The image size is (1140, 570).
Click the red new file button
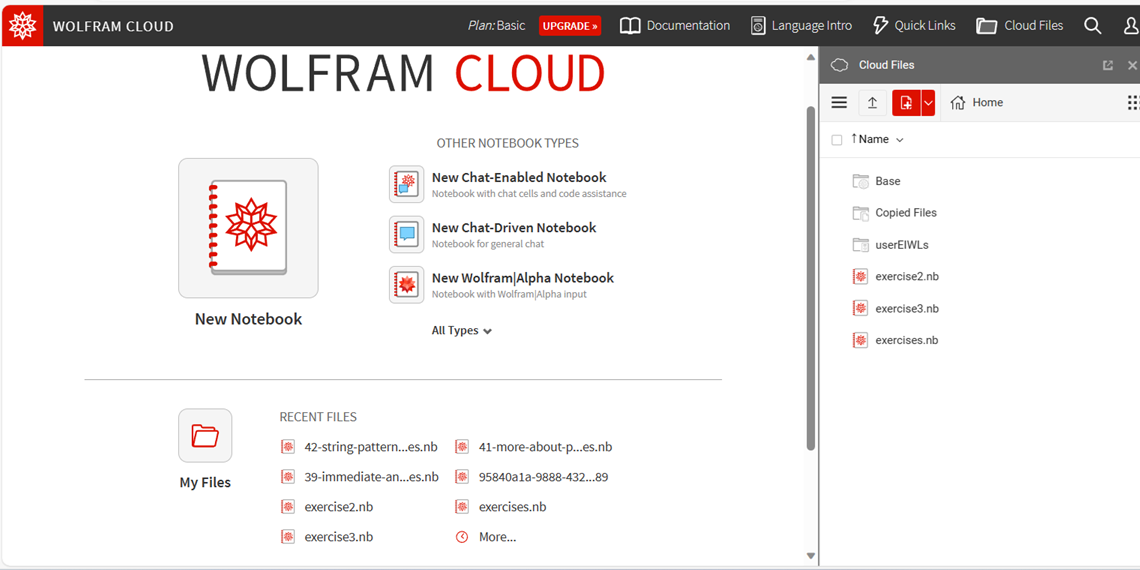(906, 103)
